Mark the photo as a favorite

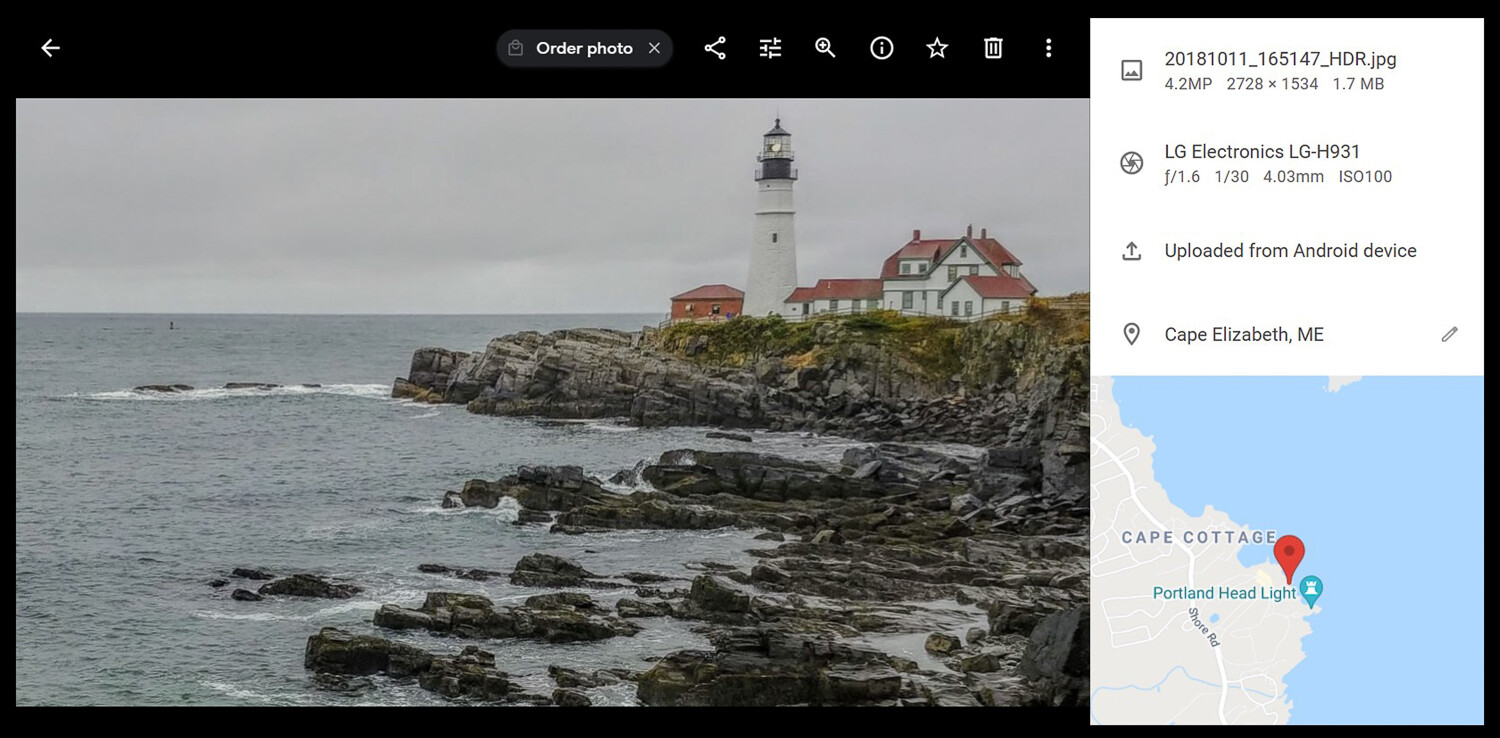click(936, 47)
